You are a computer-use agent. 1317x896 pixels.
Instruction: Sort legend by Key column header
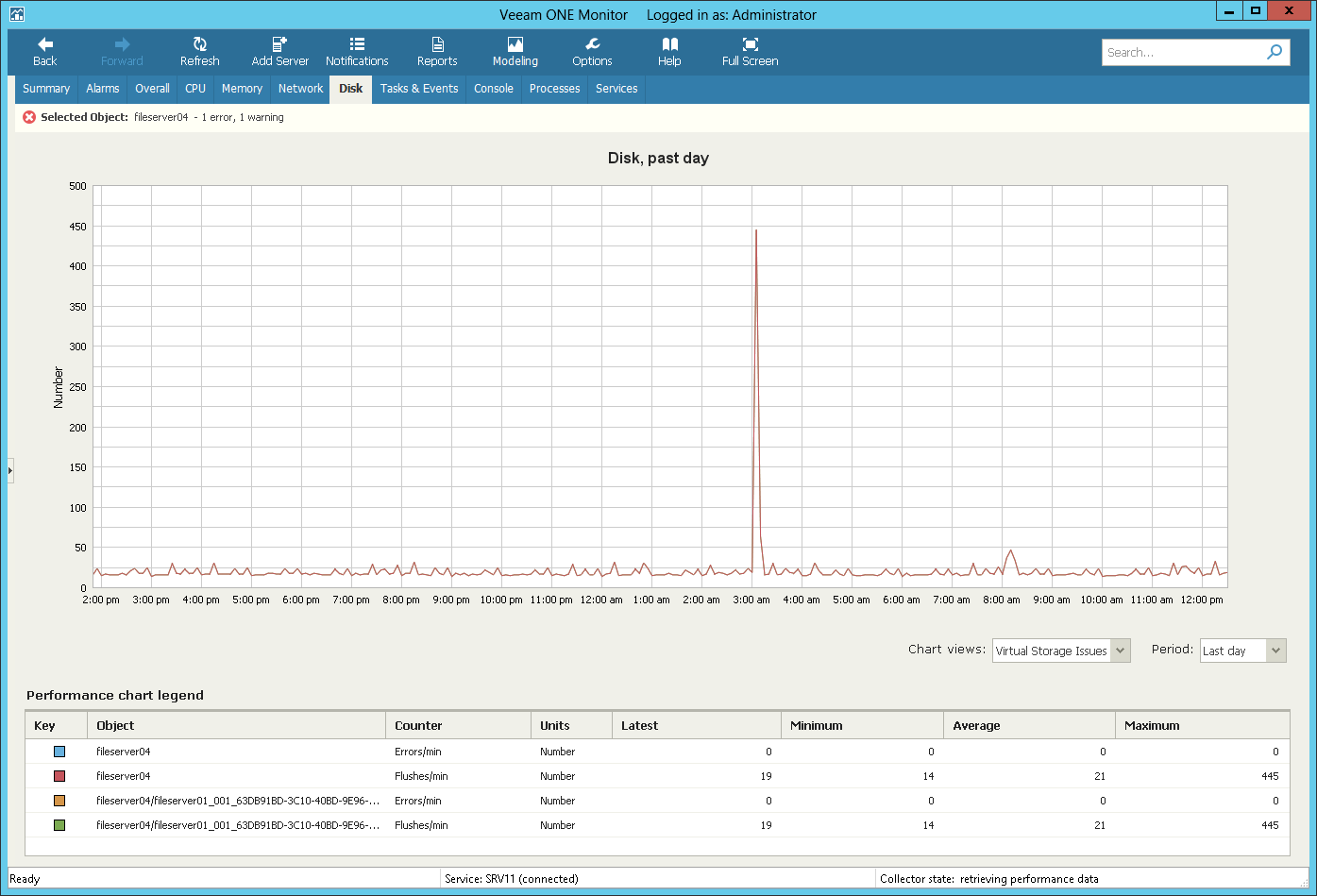[x=57, y=725]
